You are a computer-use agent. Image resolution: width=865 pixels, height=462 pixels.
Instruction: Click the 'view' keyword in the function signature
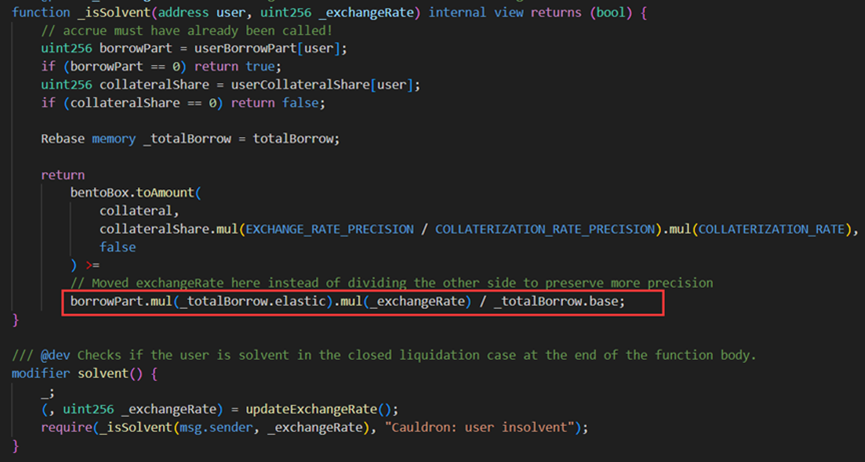click(509, 12)
